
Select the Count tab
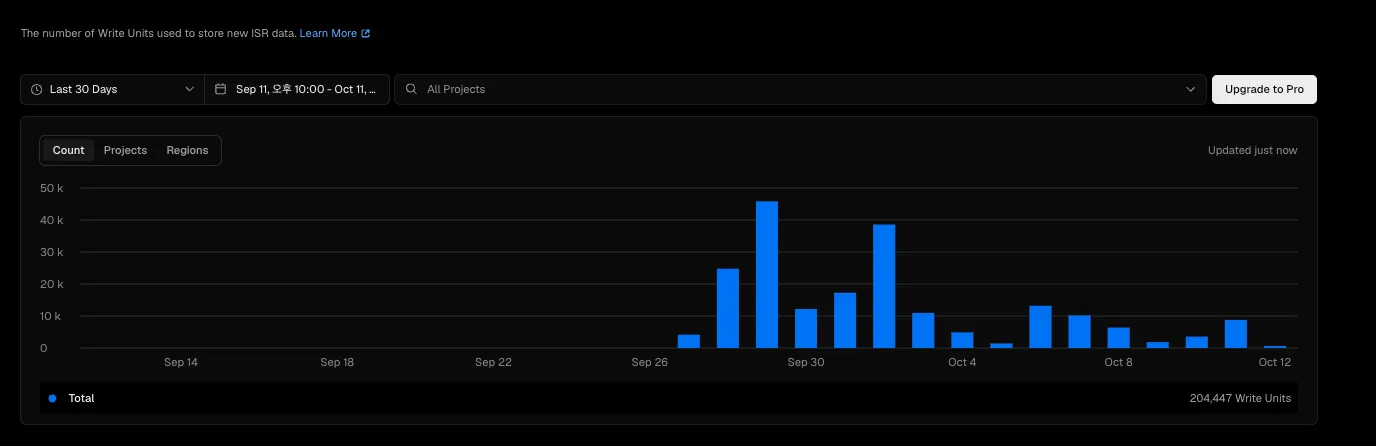click(x=68, y=150)
